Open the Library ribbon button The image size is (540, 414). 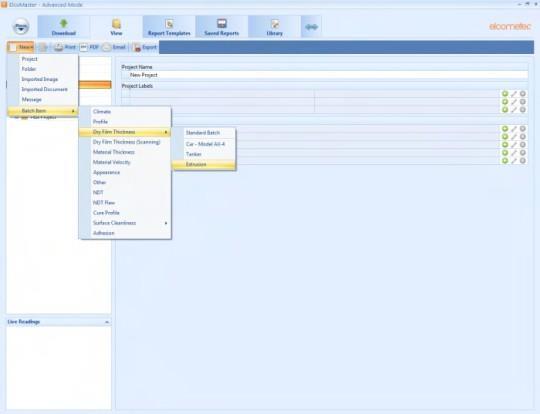[274, 27]
